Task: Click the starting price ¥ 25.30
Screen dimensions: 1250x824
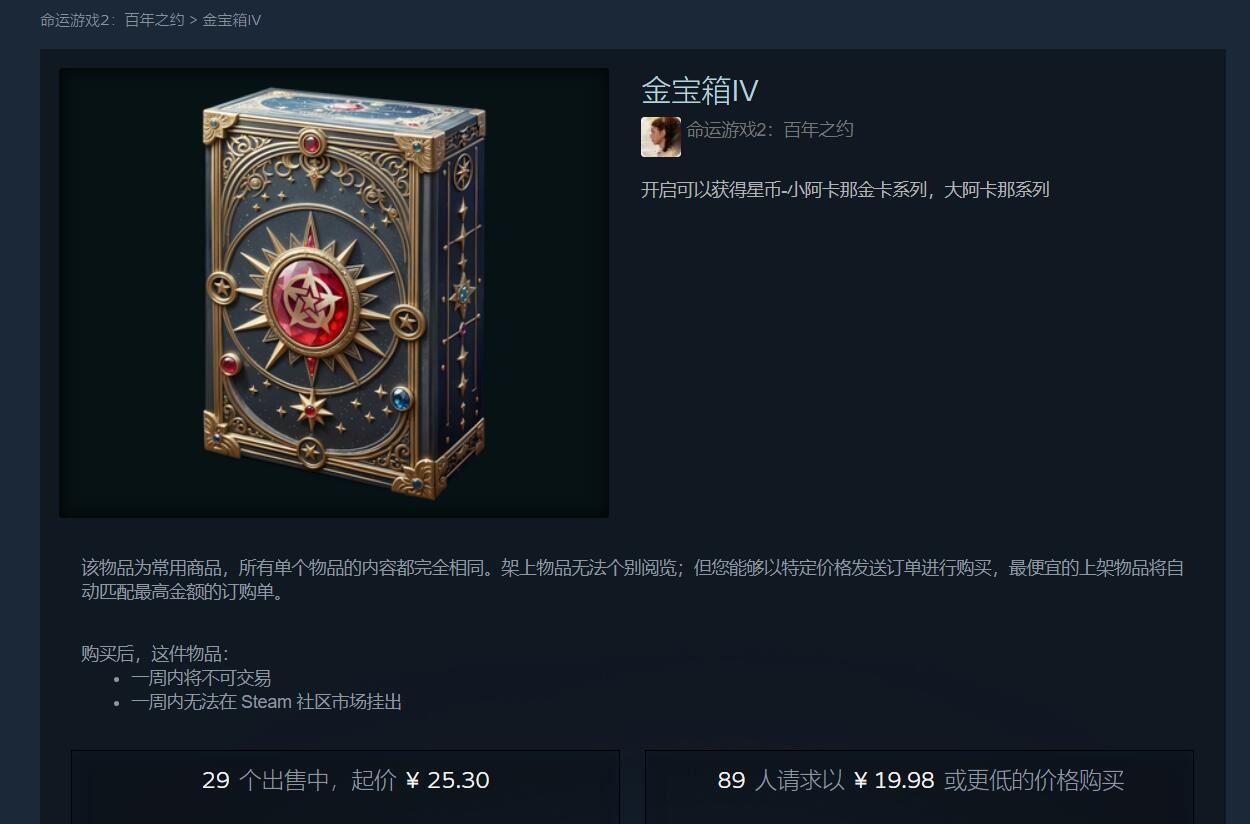Action: 448,780
